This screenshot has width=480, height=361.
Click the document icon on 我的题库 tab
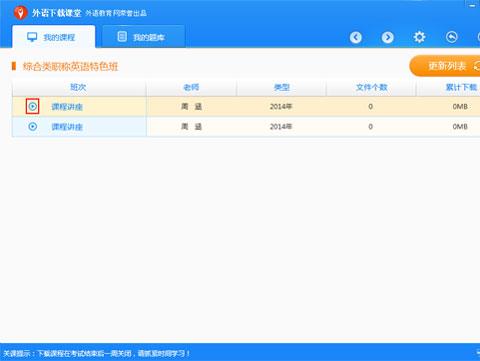122,36
